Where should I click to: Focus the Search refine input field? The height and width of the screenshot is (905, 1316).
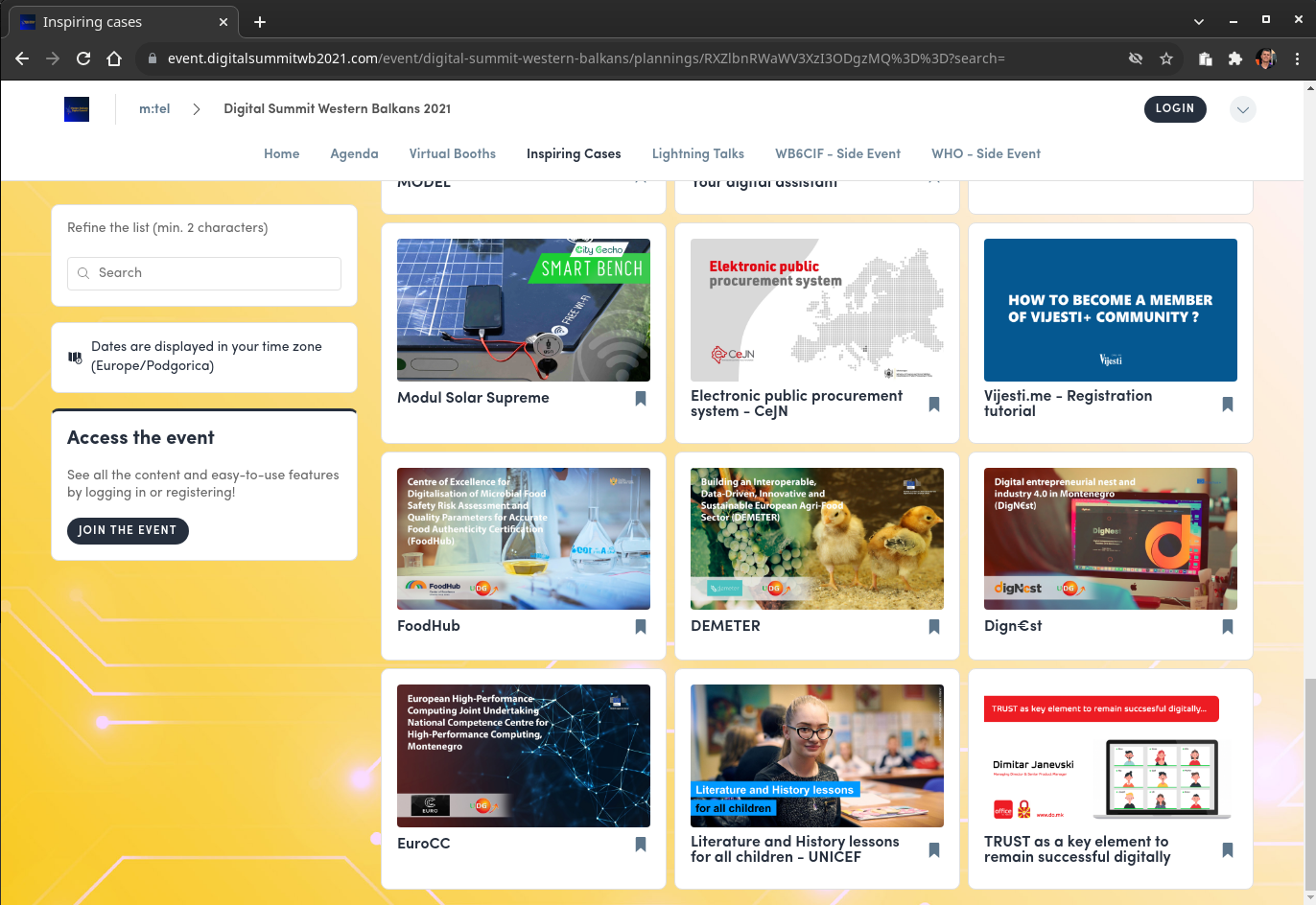[204, 273]
